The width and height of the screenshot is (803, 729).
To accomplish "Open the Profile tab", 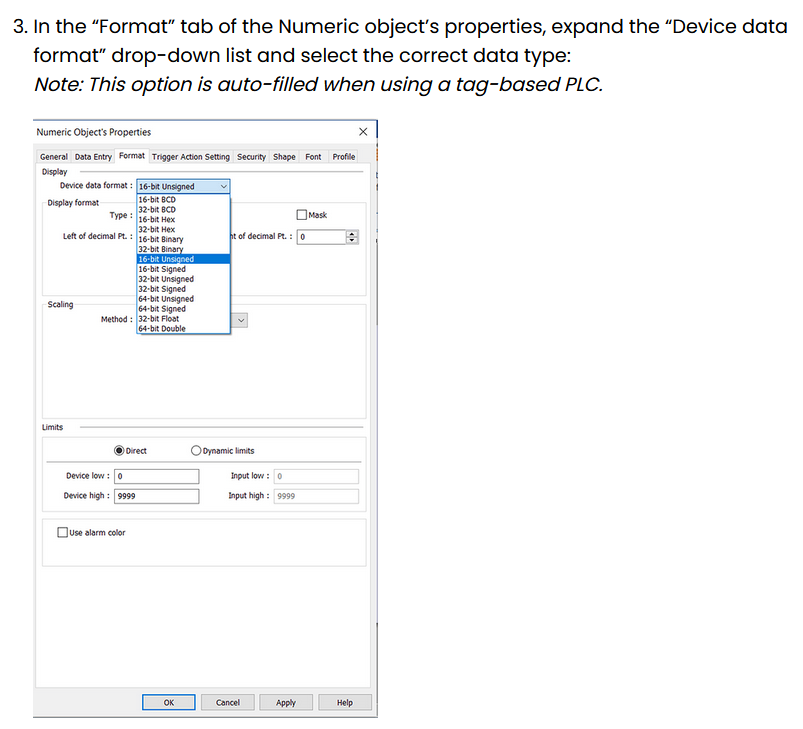I will pos(344,157).
